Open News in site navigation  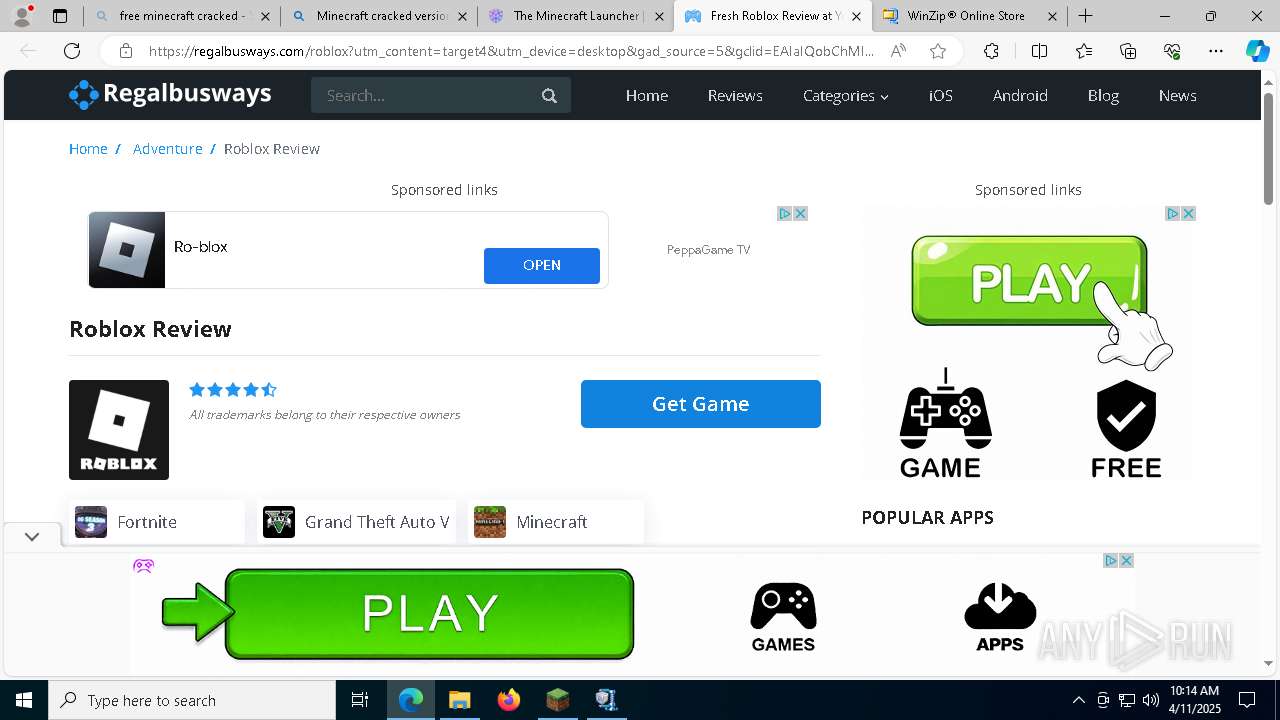pyautogui.click(x=1177, y=96)
